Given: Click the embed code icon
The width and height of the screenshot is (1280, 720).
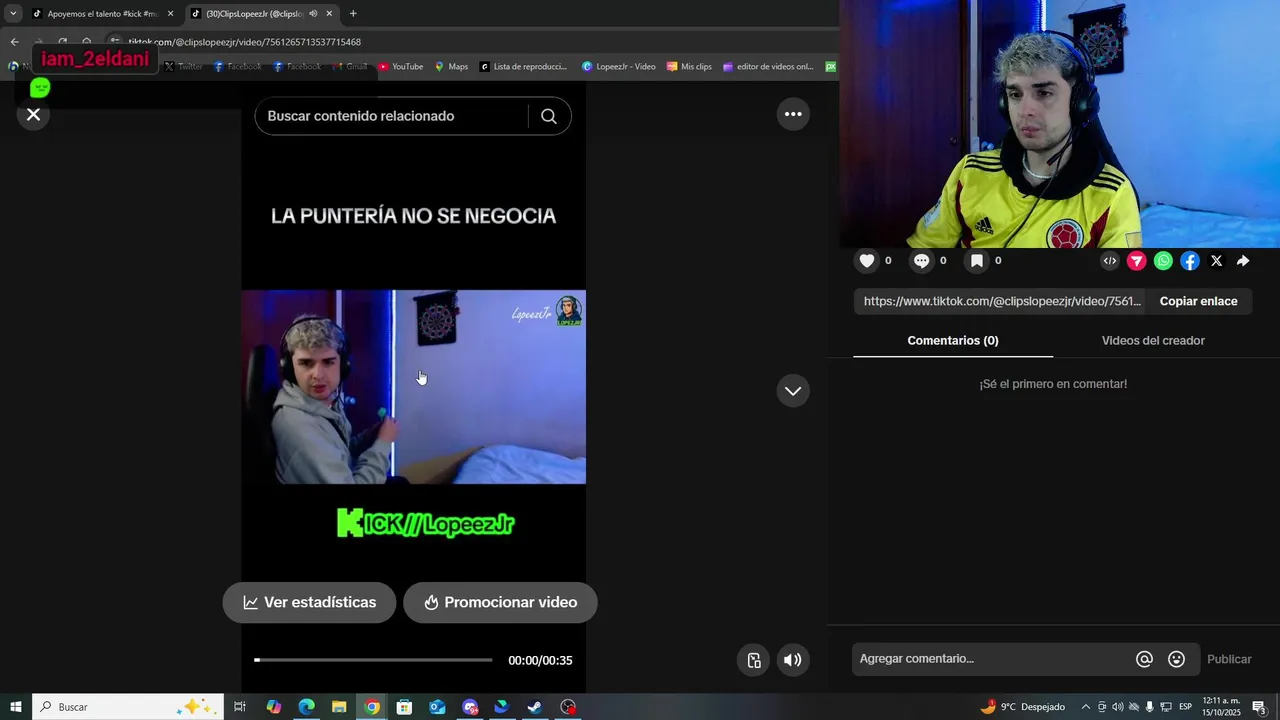Looking at the screenshot, I should 1110,261.
